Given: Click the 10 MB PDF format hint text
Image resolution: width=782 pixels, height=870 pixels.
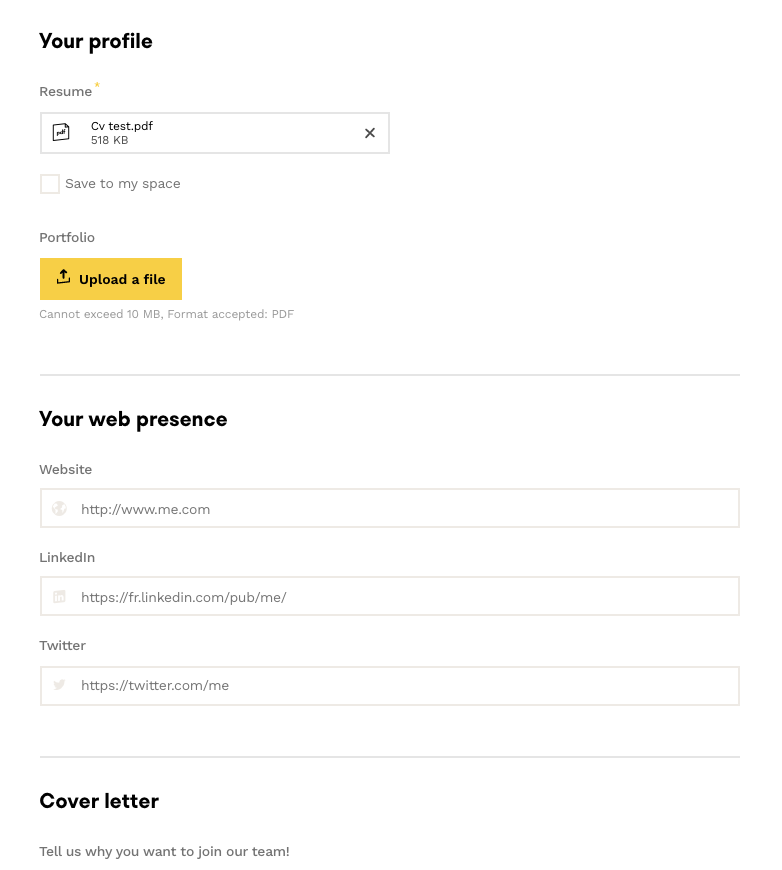Looking at the screenshot, I should [x=166, y=314].
